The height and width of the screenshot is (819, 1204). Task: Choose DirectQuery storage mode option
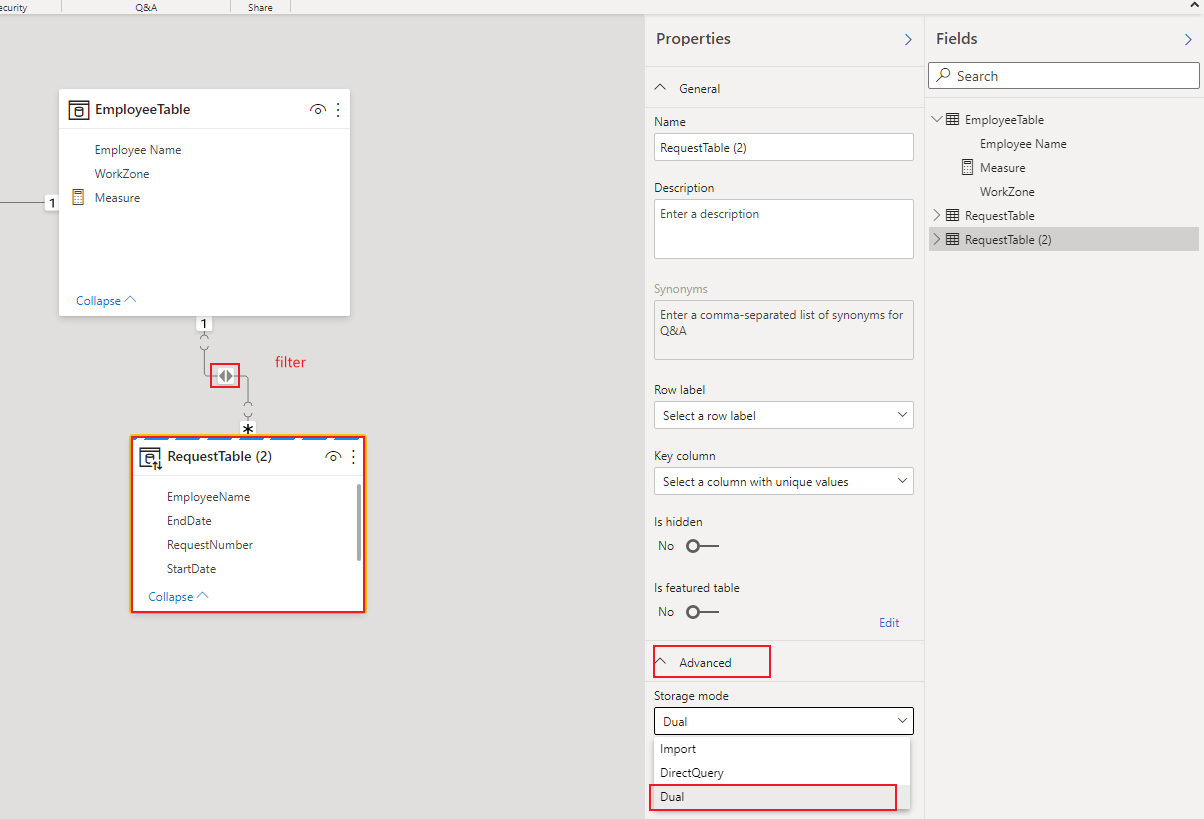point(782,773)
